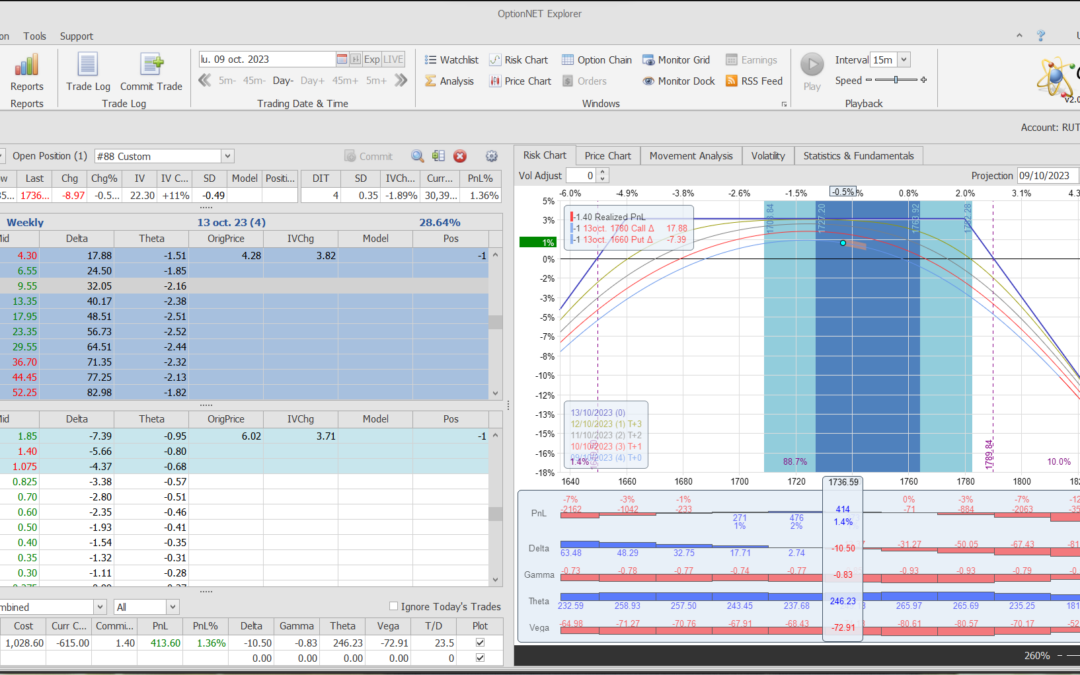Open the Tools menu
The height and width of the screenshot is (675, 1080).
point(35,36)
